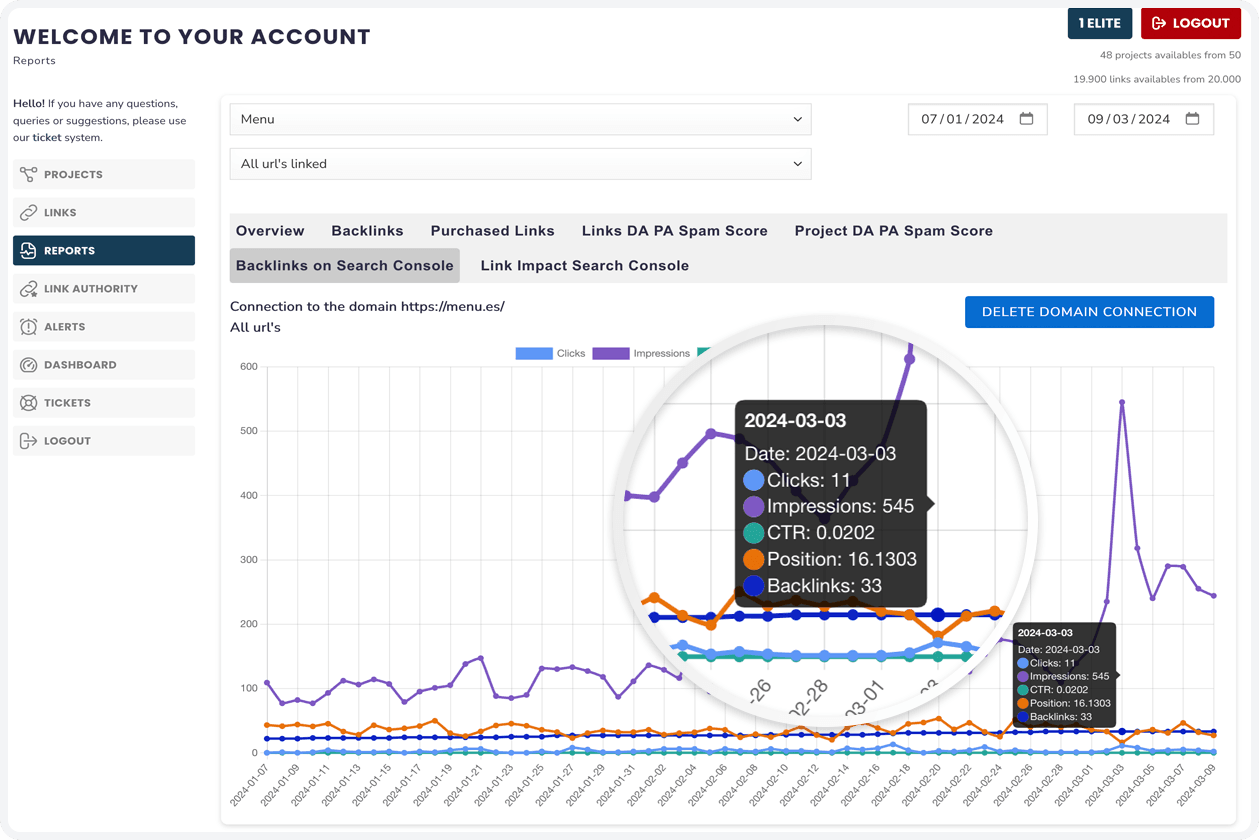The width and height of the screenshot is (1259, 840).
Task: Click the Dashboard gauge icon
Action: [x=28, y=364]
